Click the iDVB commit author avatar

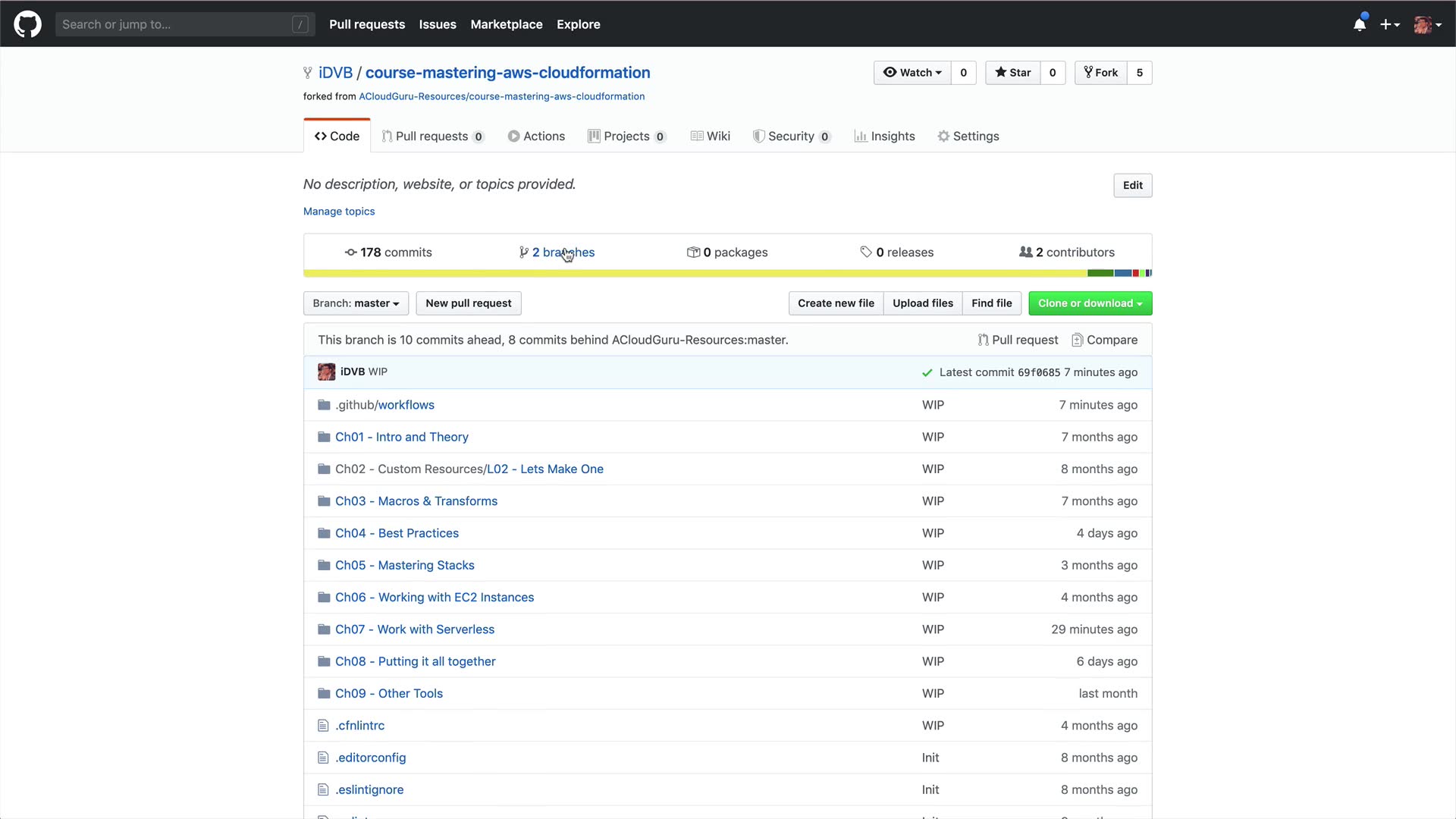click(x=326, y=372)
